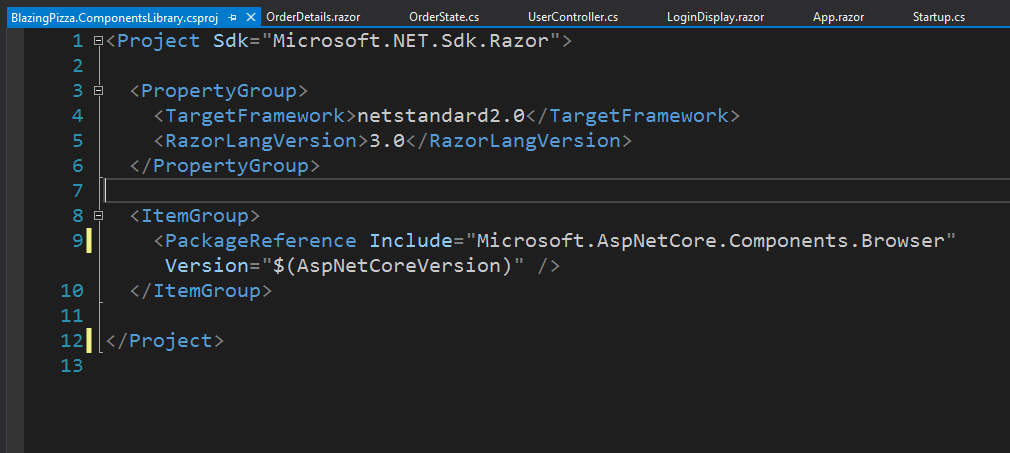Image resolution: width=1010 pixels, height=453 pixels.
Task: Switch to the OrderDetails.razor tab
Action: coord(313,17)
